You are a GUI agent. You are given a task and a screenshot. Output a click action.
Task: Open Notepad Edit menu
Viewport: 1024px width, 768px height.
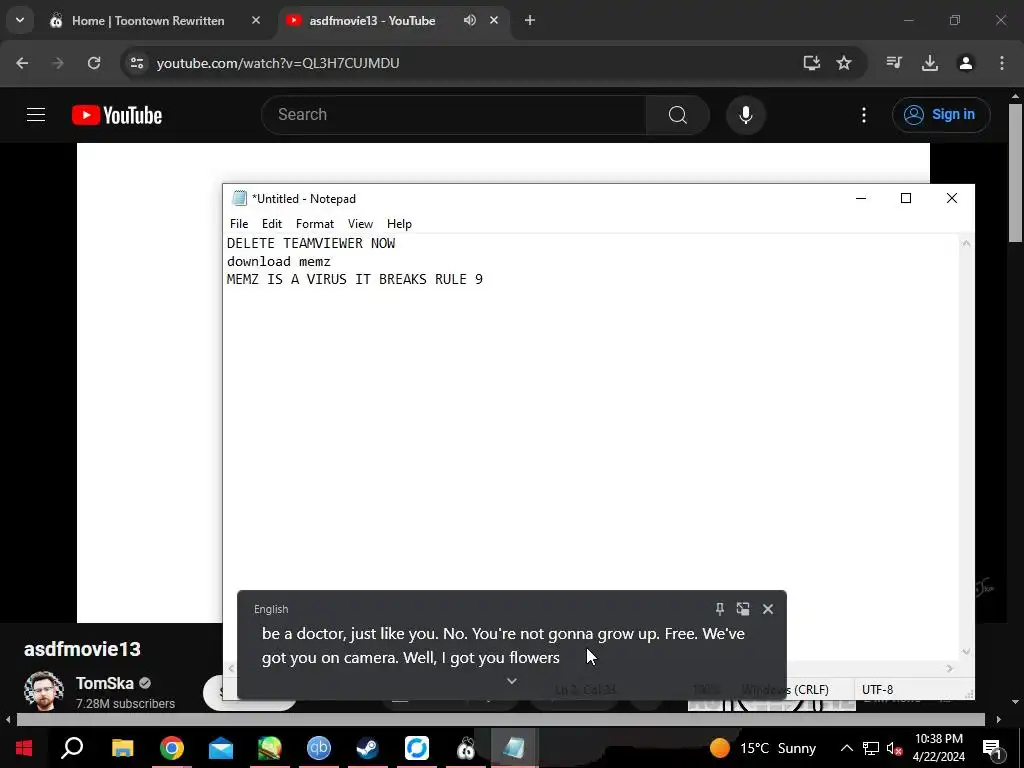tap(272, 224)
